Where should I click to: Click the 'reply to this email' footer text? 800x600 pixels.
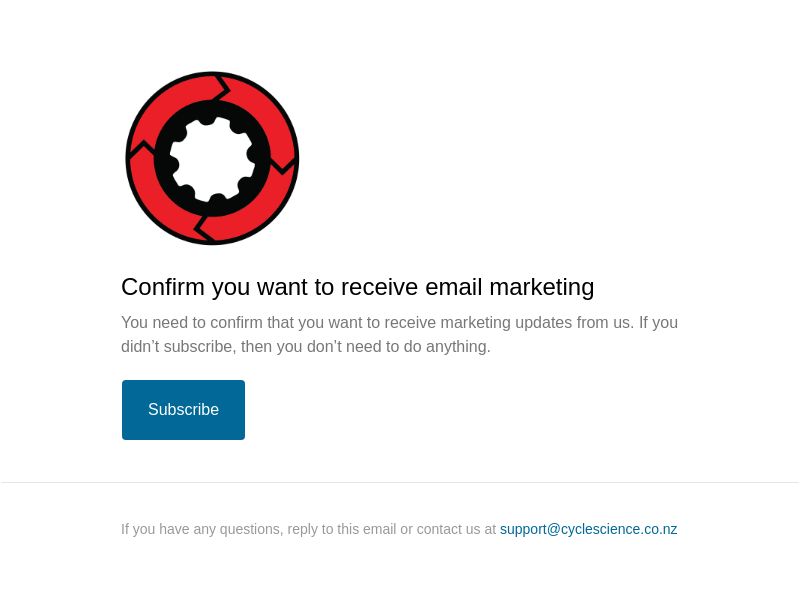pos(342,529)
